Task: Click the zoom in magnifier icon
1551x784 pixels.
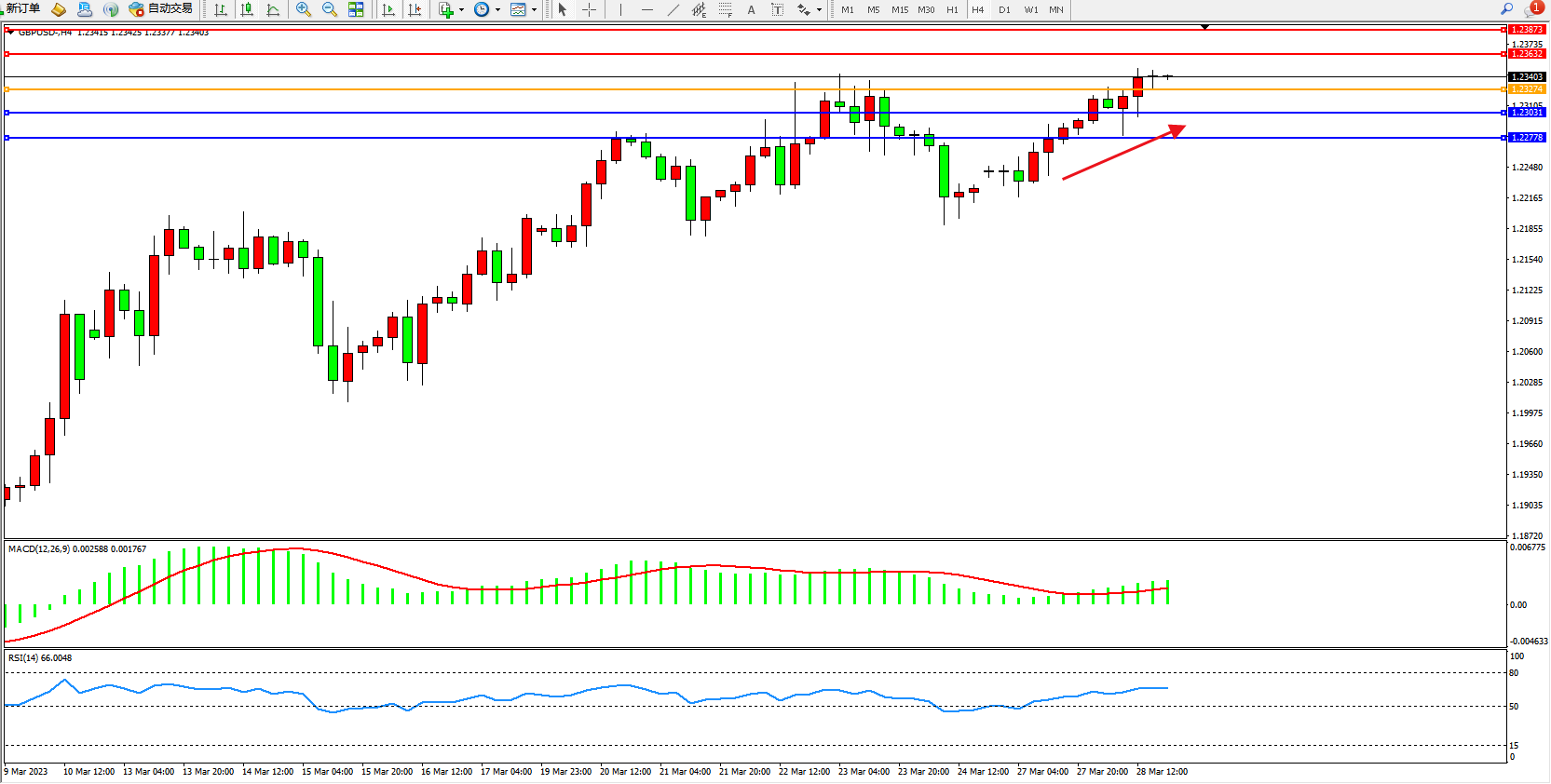Action: pyautogui.click(x=303, y=9)
